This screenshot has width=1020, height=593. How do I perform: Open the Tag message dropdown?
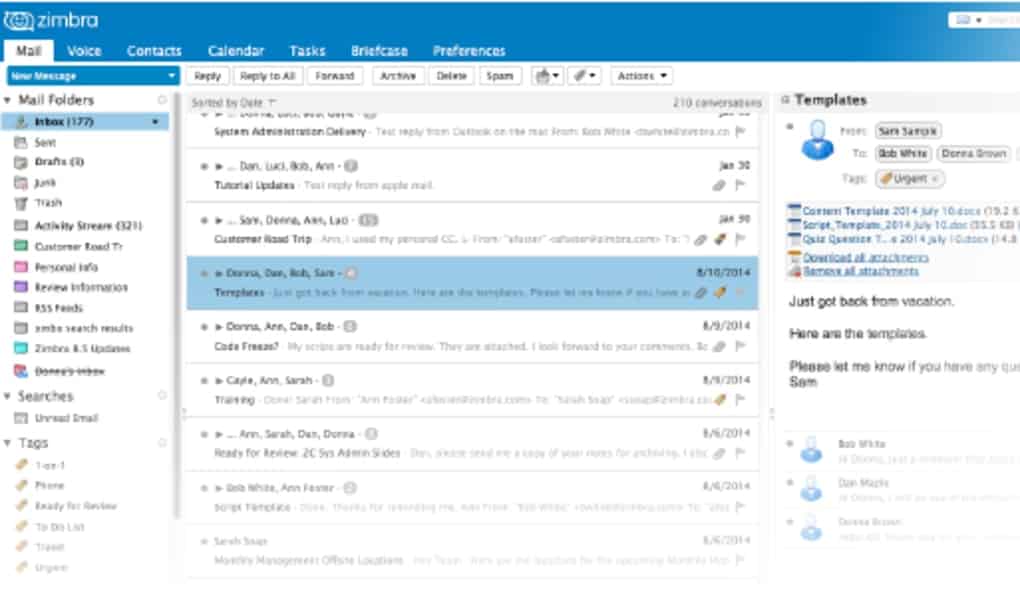tap(584, 76)
